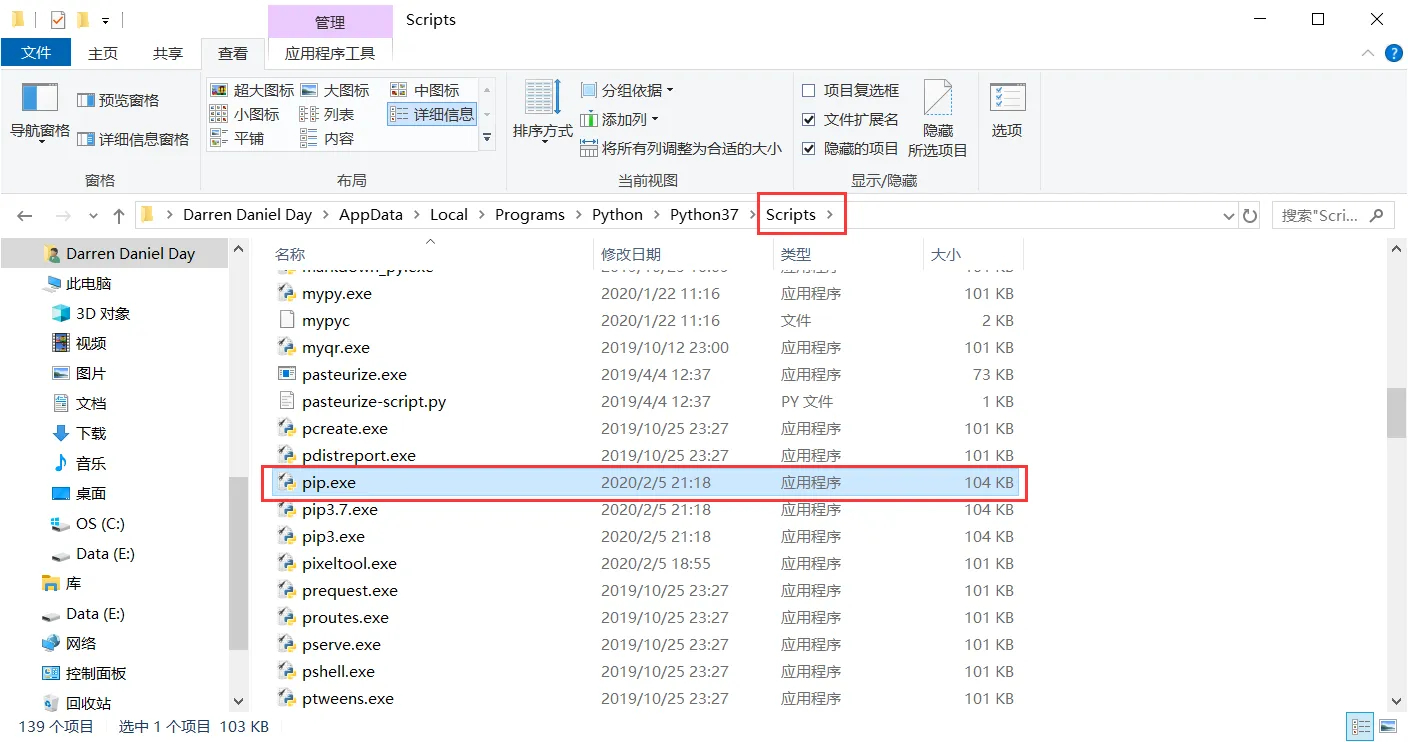Switch to large thumbnails view in status bar
The height and width of the screenshot is (742, 1408).
tap(1388, 727)
